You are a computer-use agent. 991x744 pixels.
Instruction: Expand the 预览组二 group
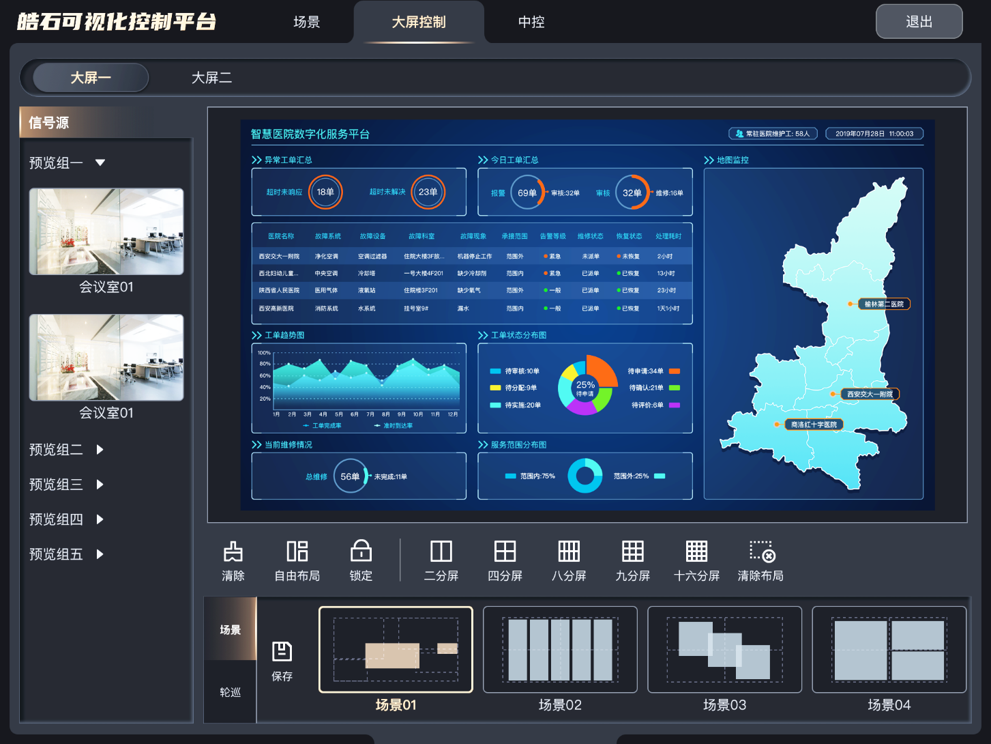click(100, 450)
